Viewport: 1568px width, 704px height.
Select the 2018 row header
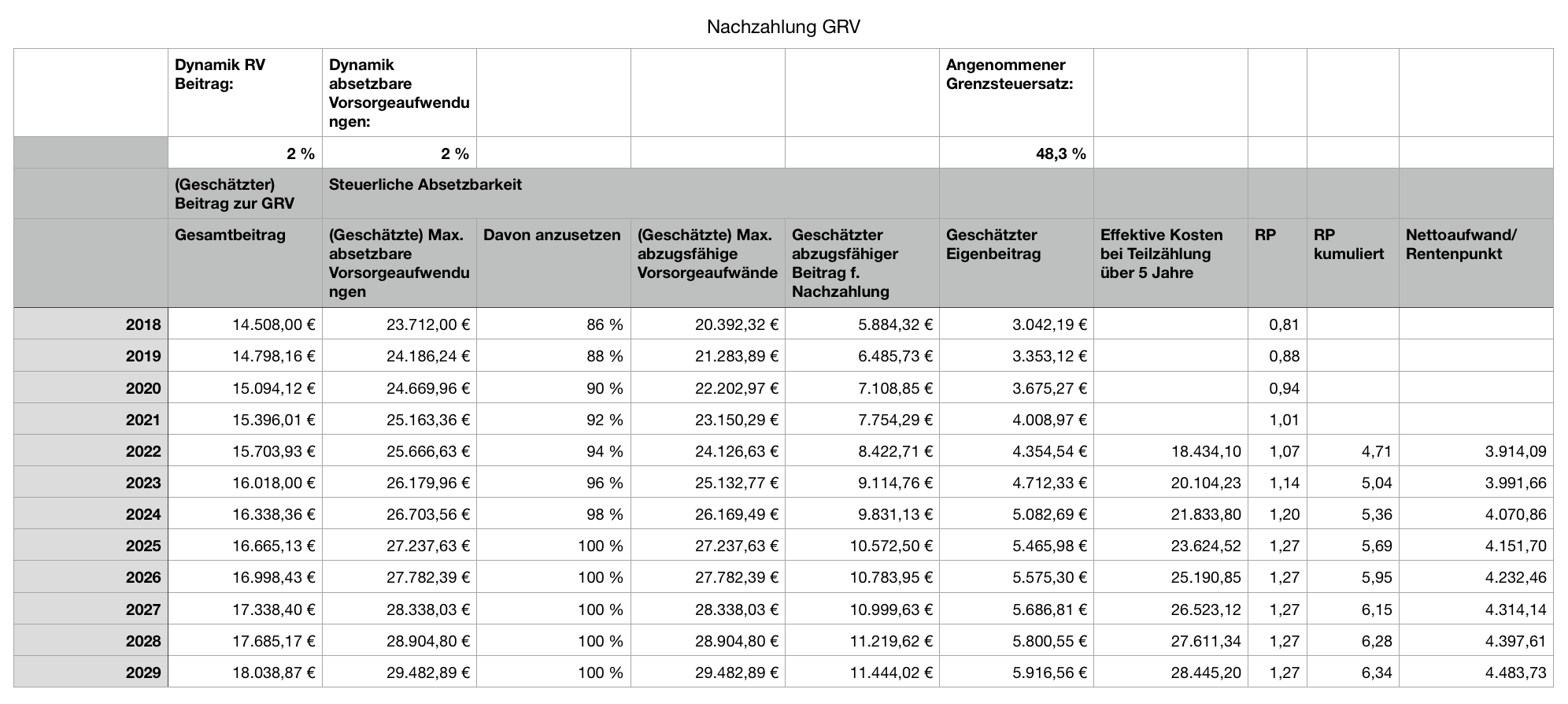point(91,324)
